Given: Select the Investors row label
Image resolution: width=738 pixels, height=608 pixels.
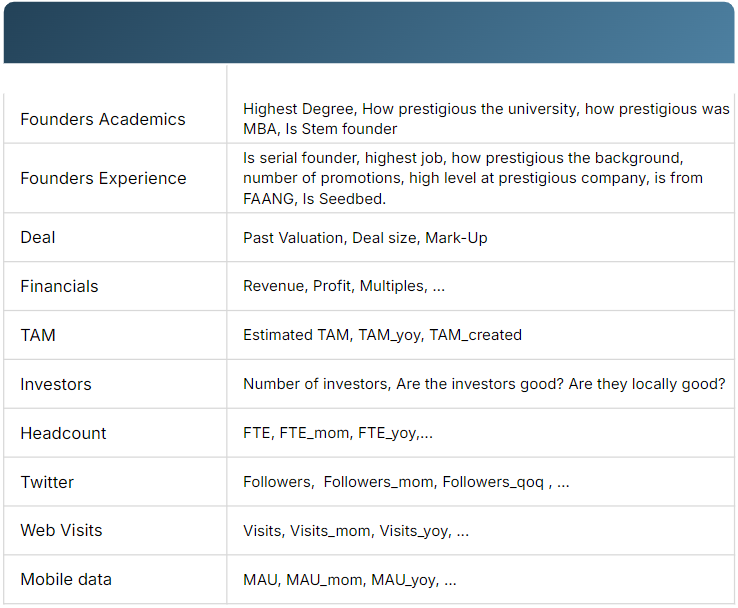Looking at the screenshot, I should (x=56, y=384).
